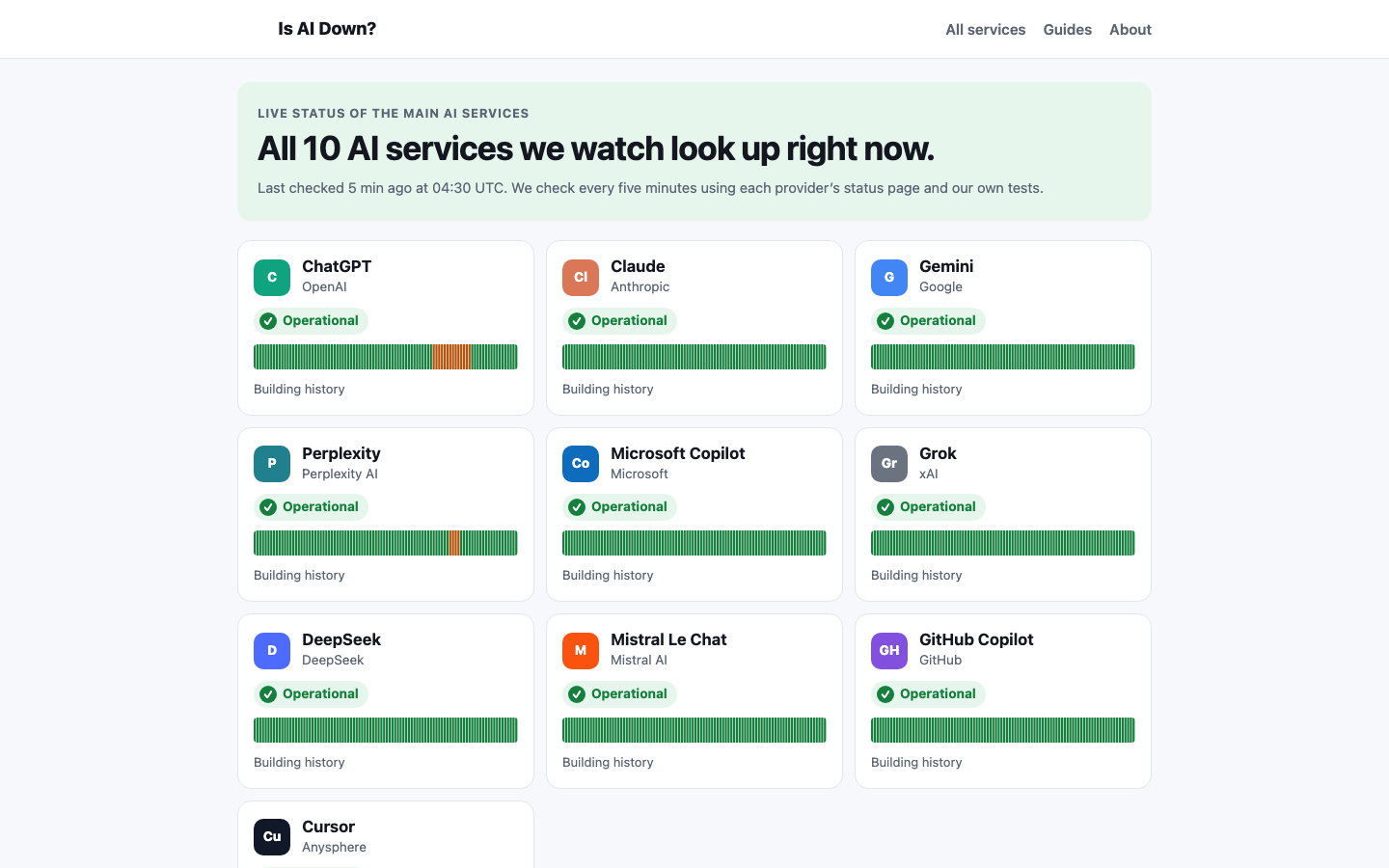Open the Microsoft Copilot title link

coord(678,453)
